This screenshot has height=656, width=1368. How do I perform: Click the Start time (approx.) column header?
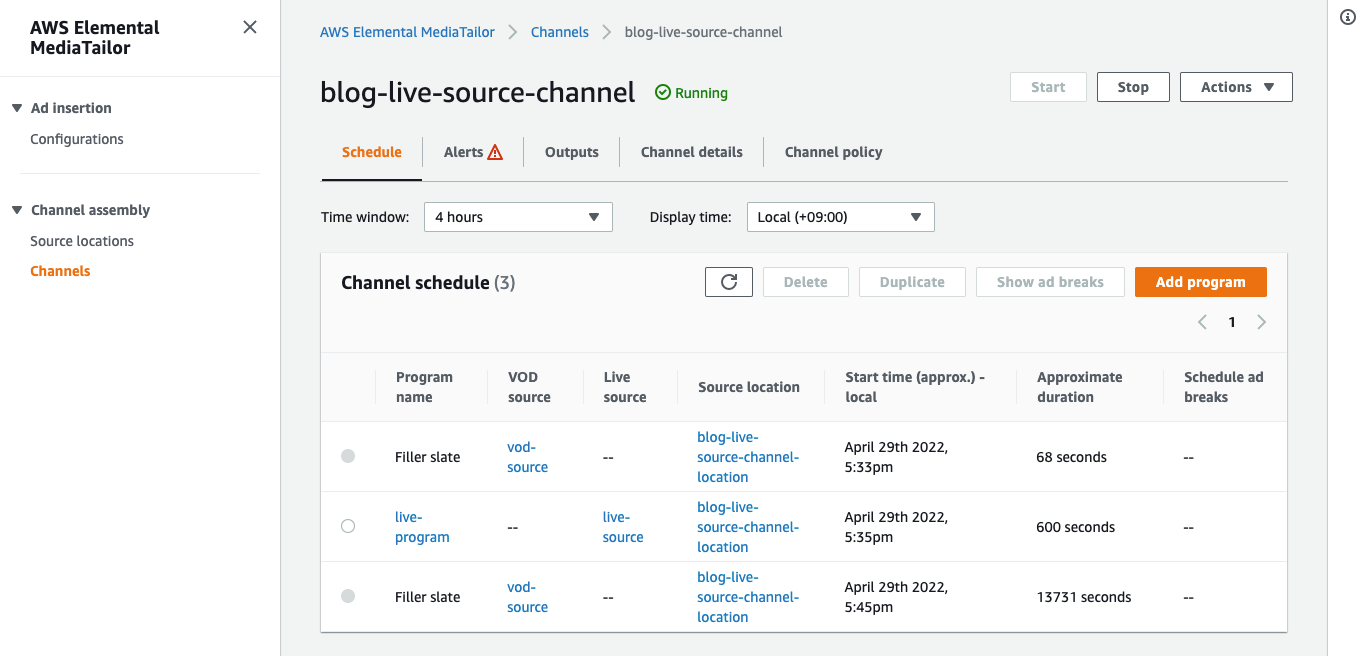tap(915, 387)
